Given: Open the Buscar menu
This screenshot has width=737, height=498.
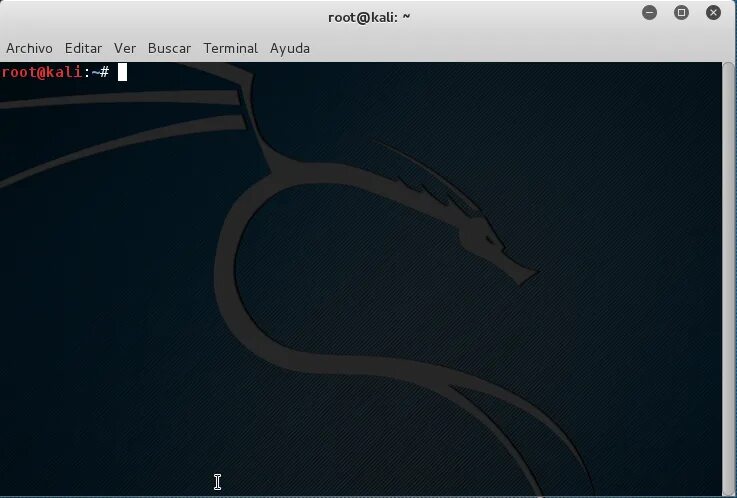Looking at the screenshot, I should tap(169, 48).
